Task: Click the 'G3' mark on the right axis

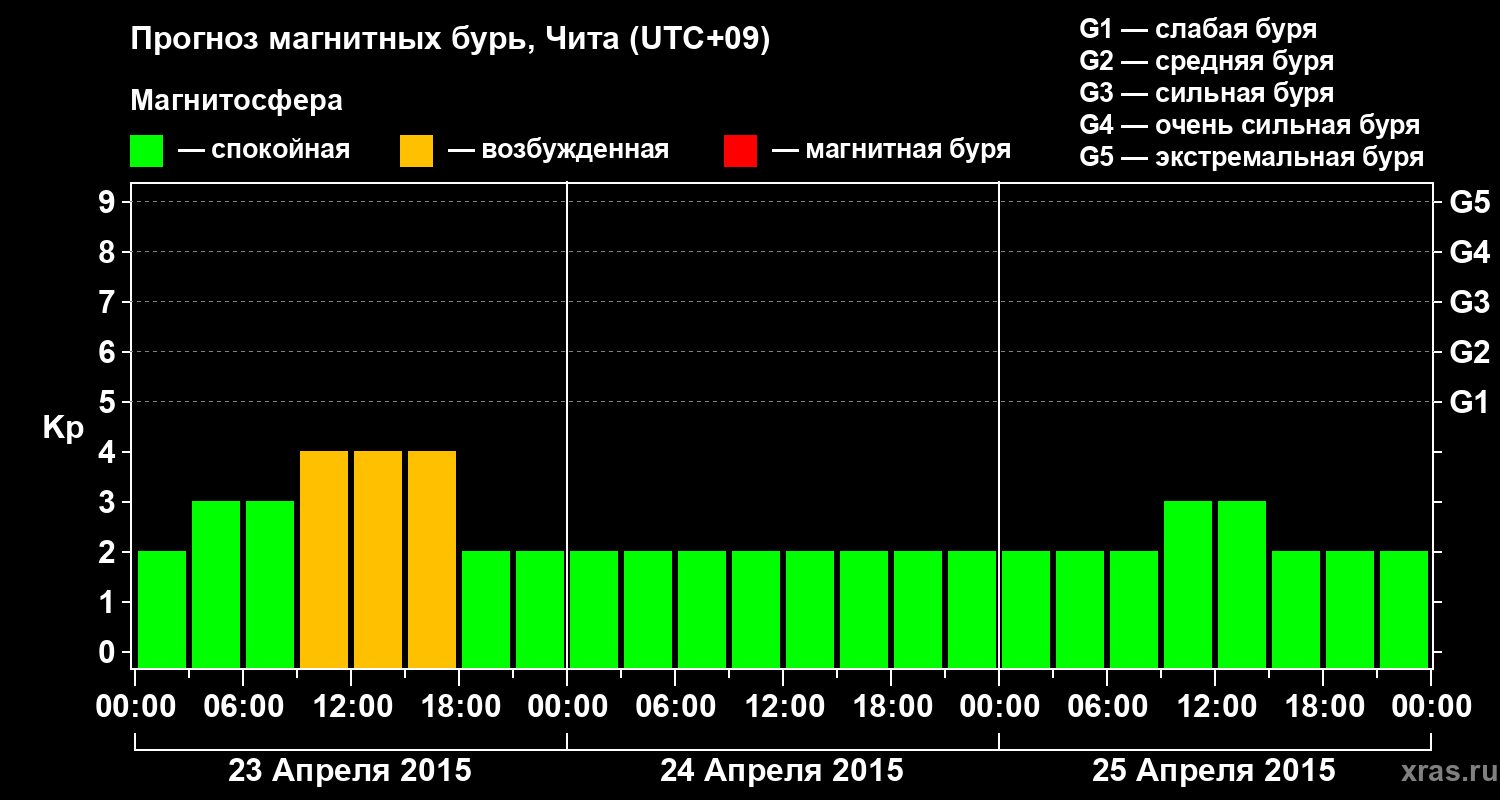Action: pos(1470,303)
